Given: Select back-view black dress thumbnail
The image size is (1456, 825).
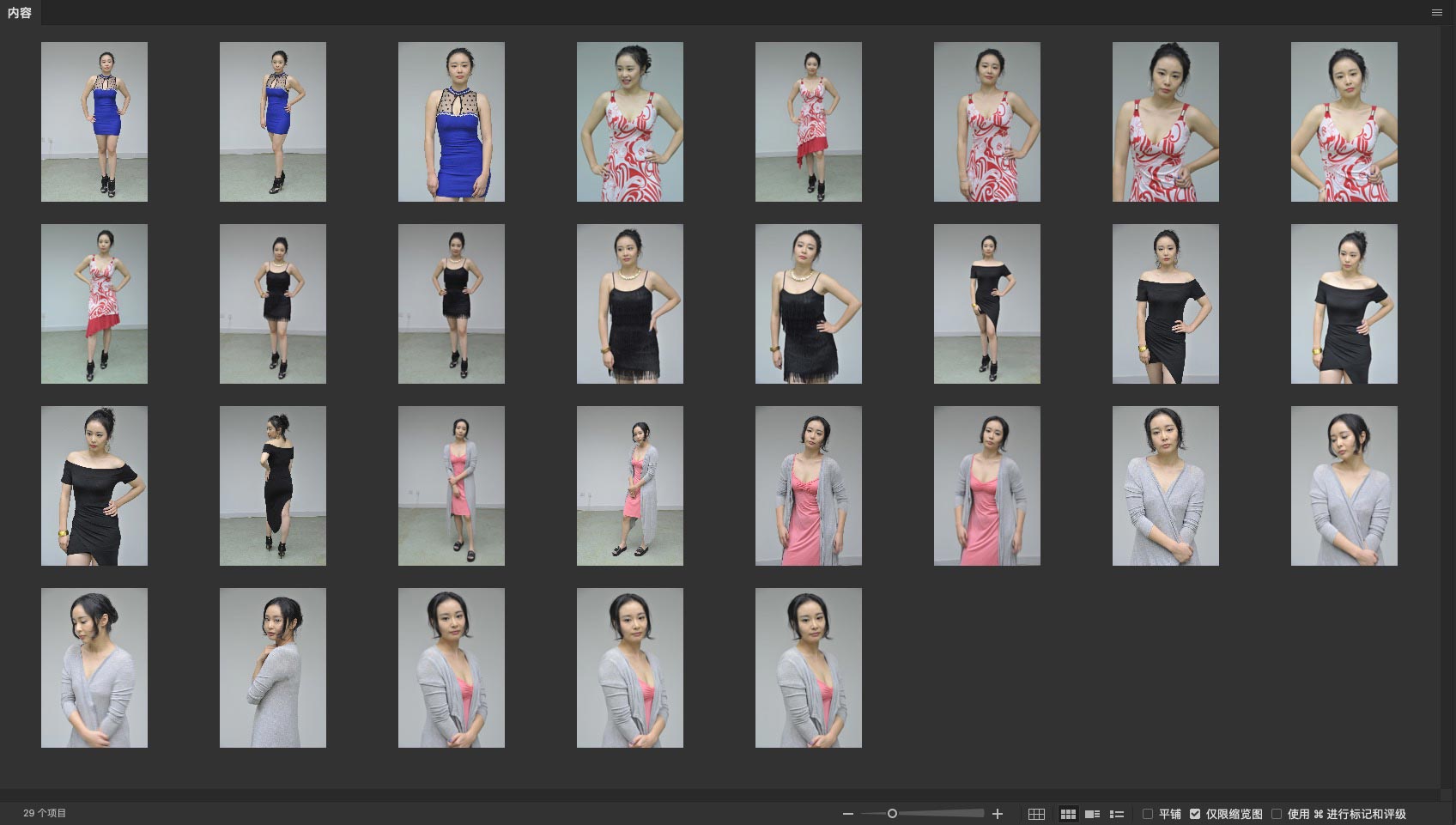Looking at the screenshot, I should pyautogui.click(x=273, y=486).
